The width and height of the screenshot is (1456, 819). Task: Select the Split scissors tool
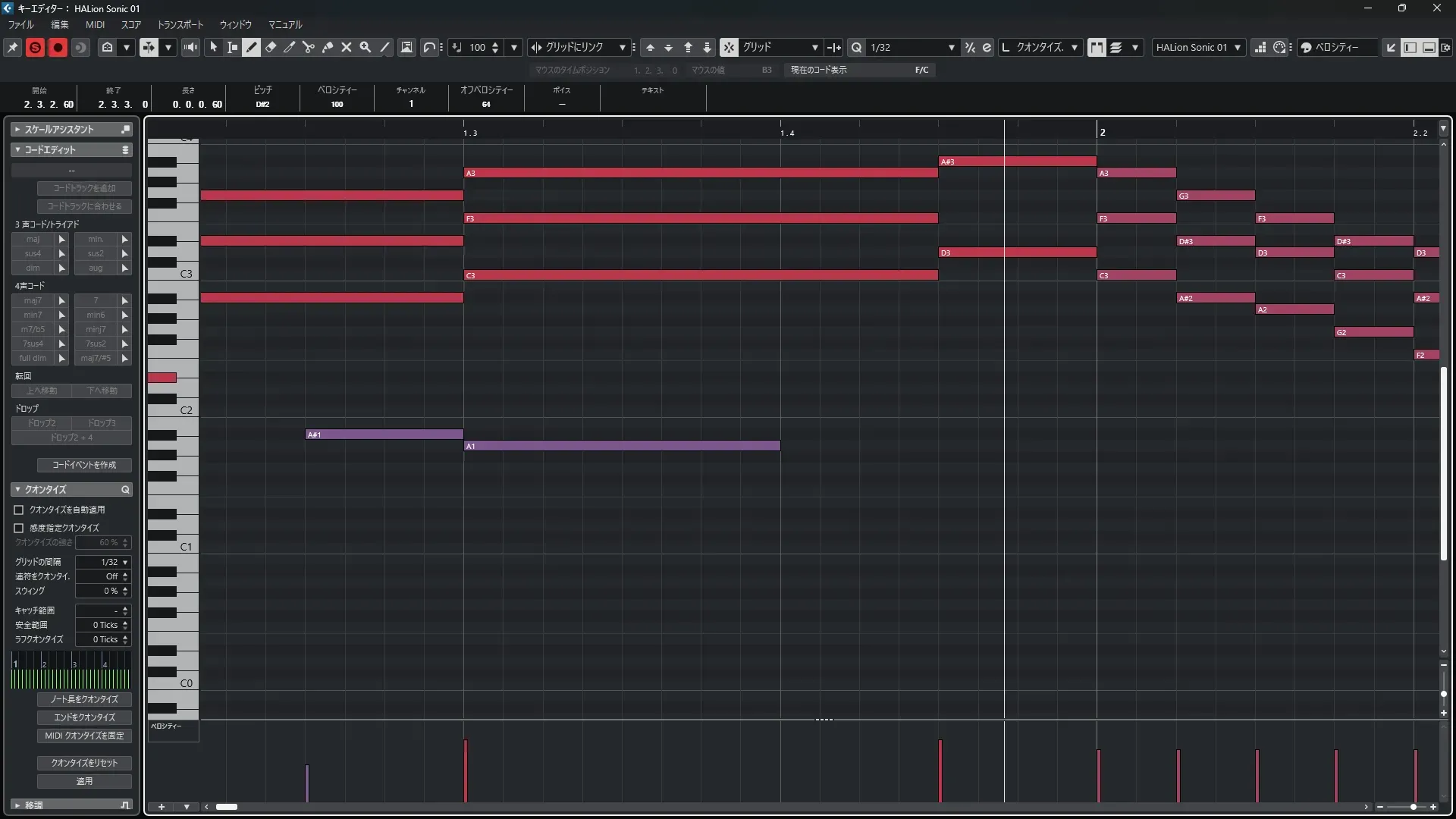[x=309, y=47]
